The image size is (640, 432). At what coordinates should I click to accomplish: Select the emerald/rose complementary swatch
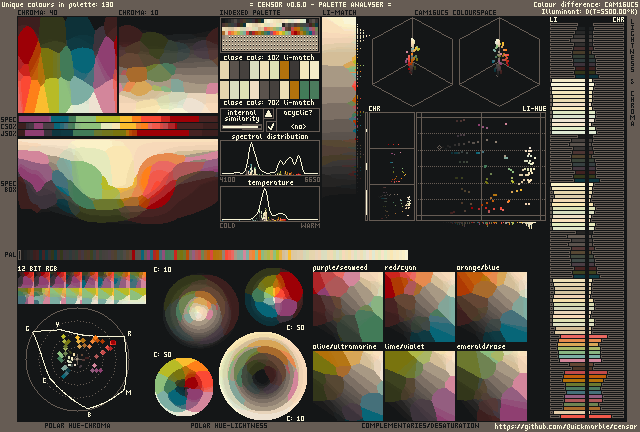[490, 384]
